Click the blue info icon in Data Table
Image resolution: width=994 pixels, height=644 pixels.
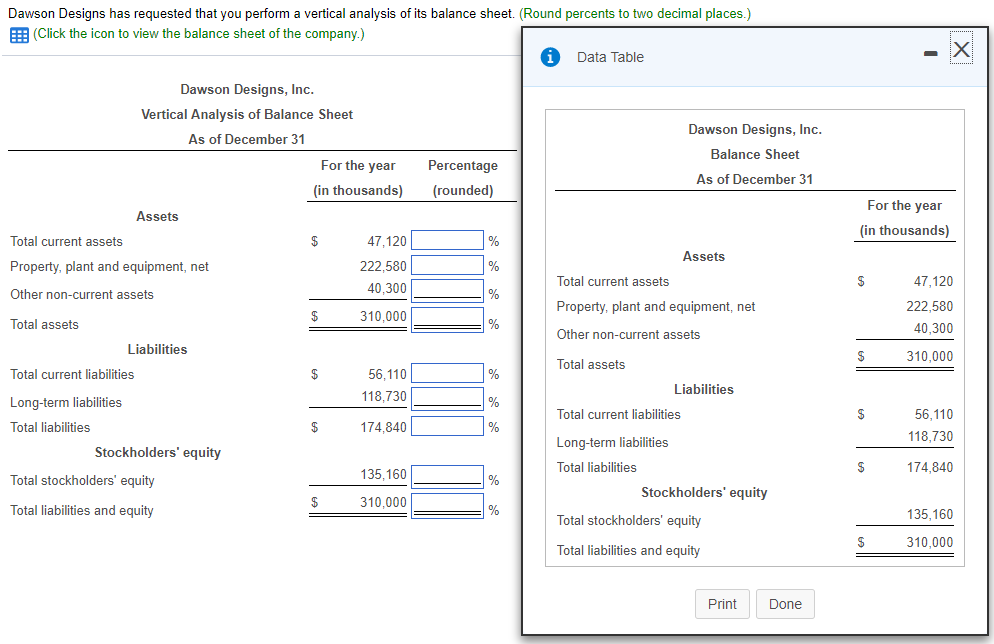(x=550, y=57)
